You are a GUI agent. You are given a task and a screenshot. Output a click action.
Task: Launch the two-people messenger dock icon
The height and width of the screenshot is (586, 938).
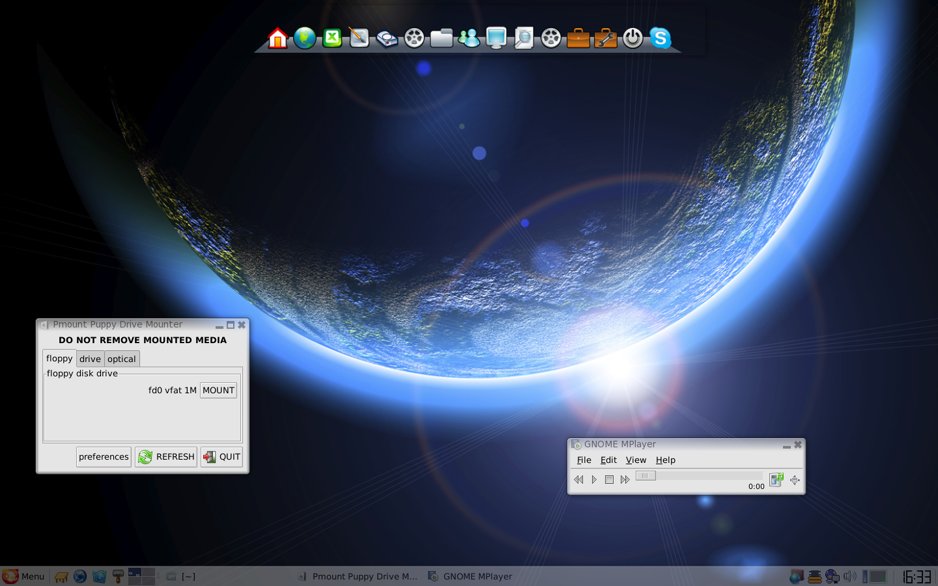click(469, 38)
